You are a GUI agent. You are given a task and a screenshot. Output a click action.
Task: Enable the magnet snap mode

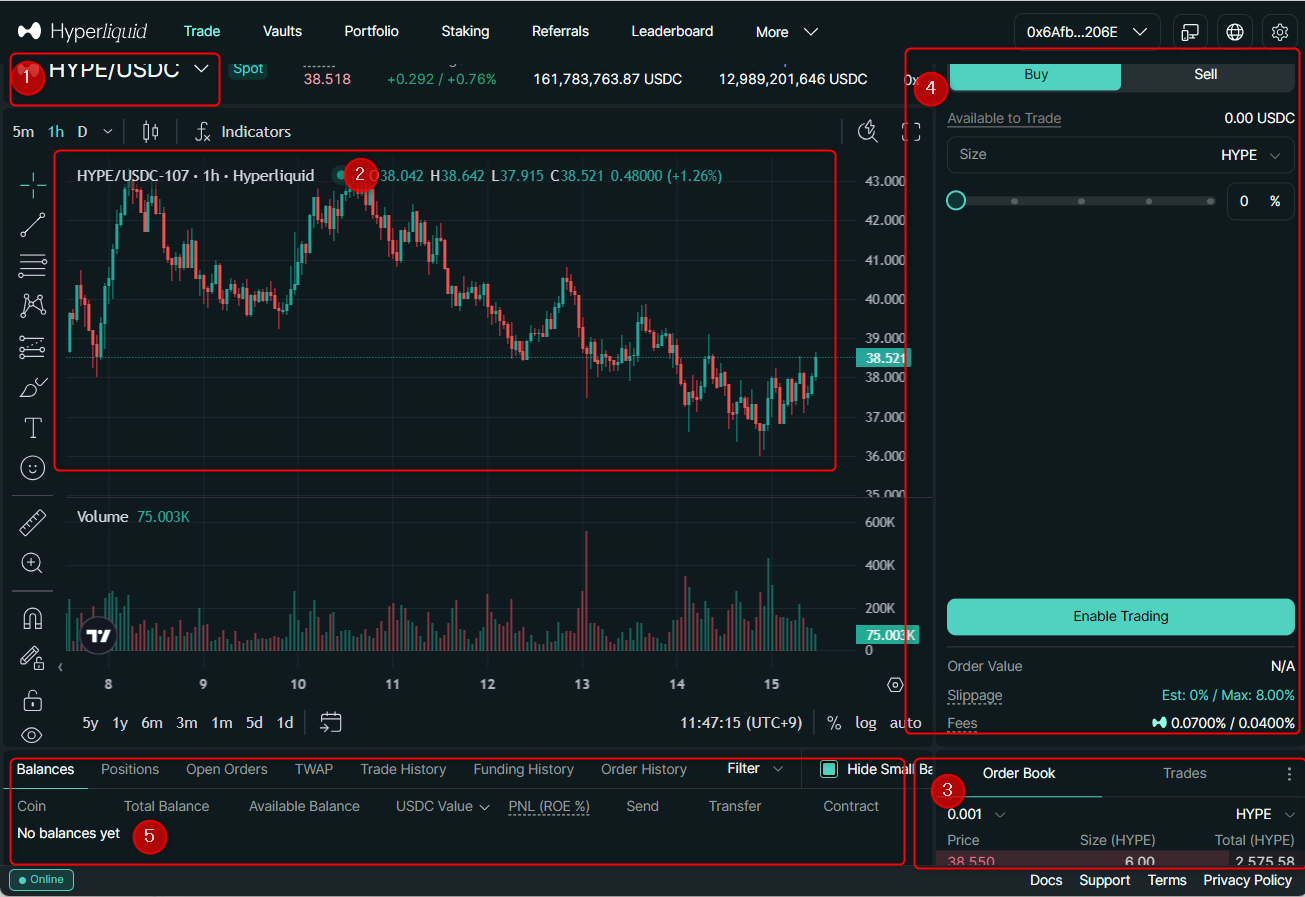point(32,619)
